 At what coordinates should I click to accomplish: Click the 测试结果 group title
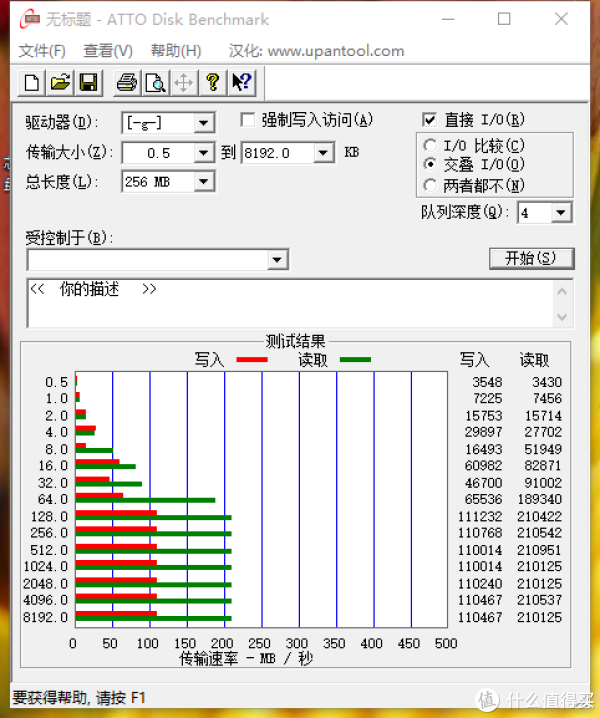click(x=295, y=341)
